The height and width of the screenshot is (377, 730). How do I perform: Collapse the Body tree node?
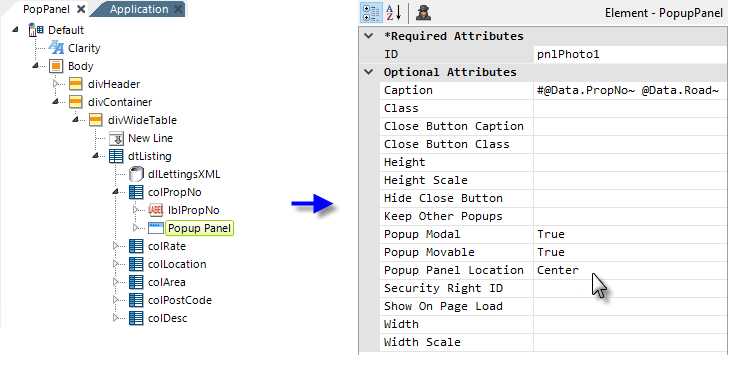point(35,66)
